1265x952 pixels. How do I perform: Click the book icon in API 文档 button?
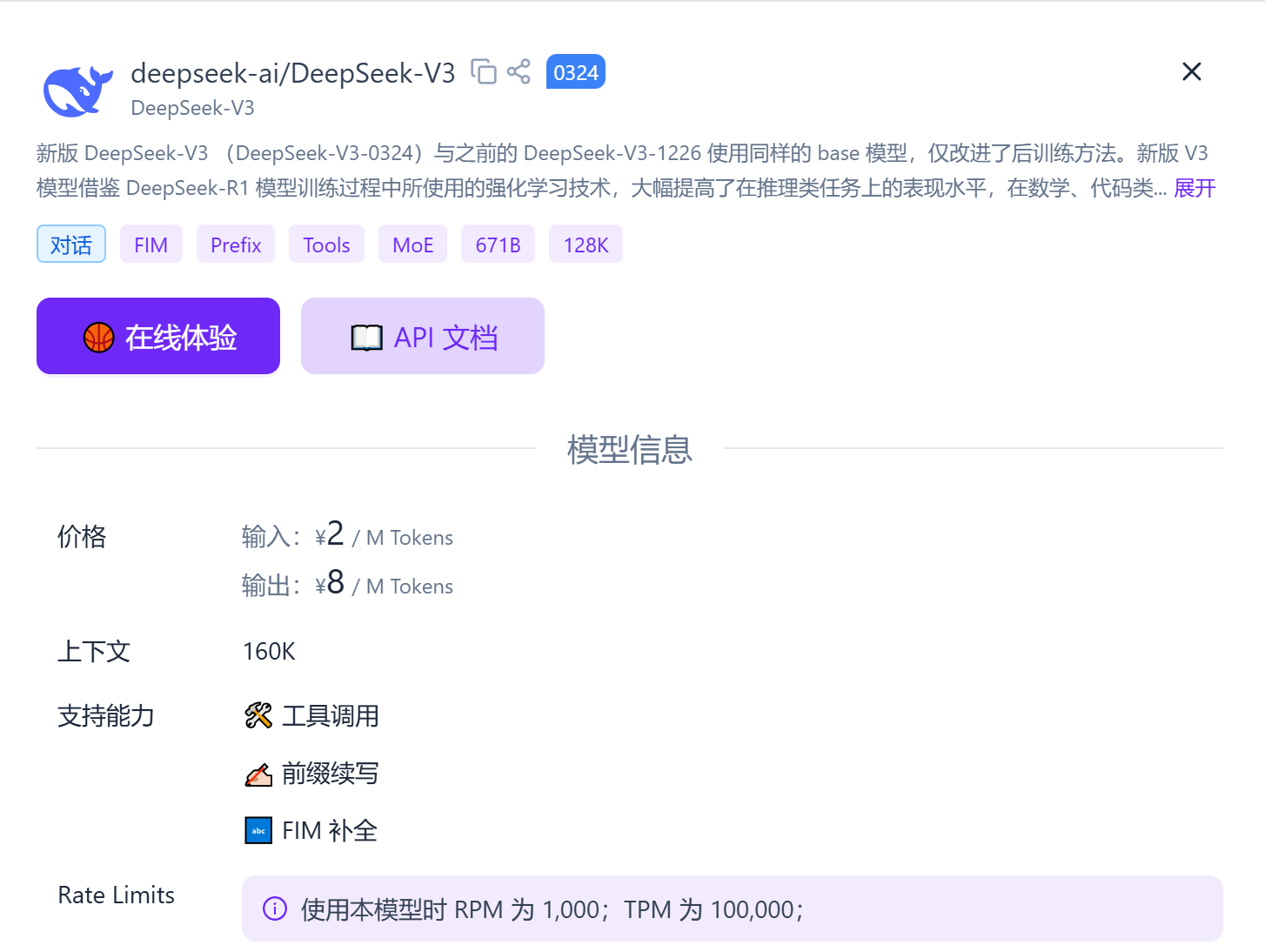[x=367, y=337]
